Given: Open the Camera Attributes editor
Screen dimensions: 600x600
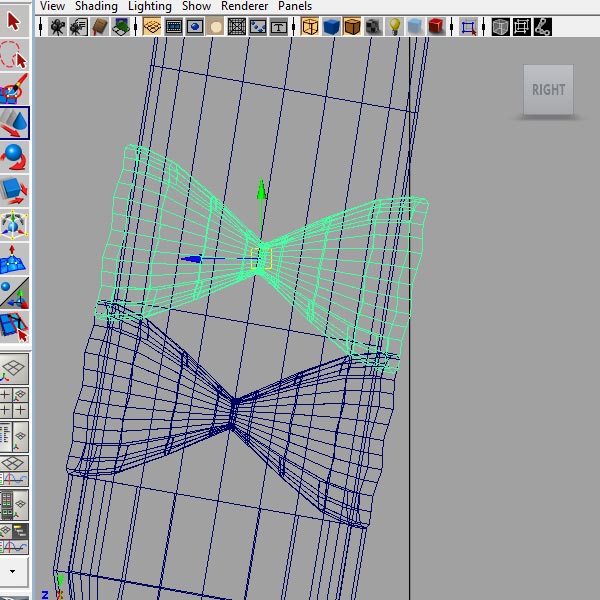Looking at the screenshot, I should point(78,27).
